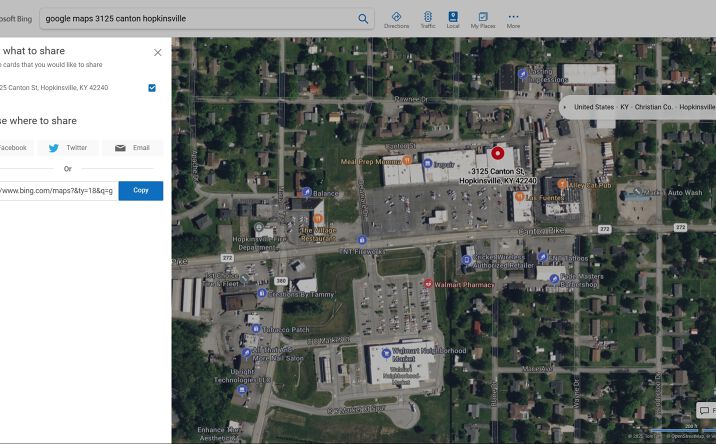Open the Directions tool
Screen dimensions: 716x444
pos(396,20)
